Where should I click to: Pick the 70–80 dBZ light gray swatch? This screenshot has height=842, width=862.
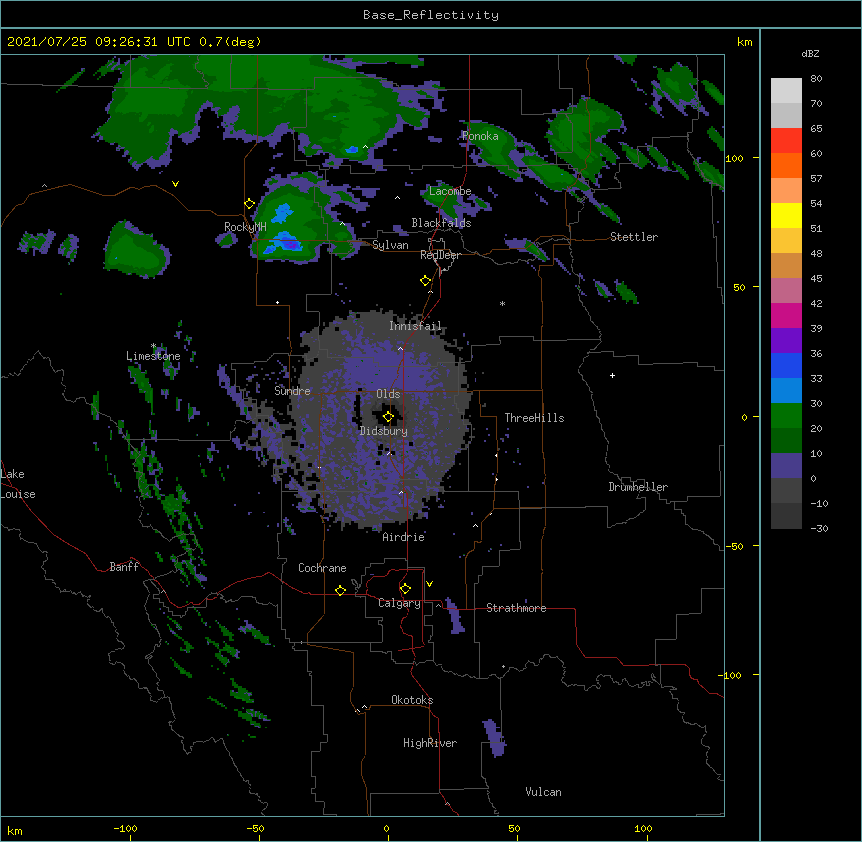(786, 91)
